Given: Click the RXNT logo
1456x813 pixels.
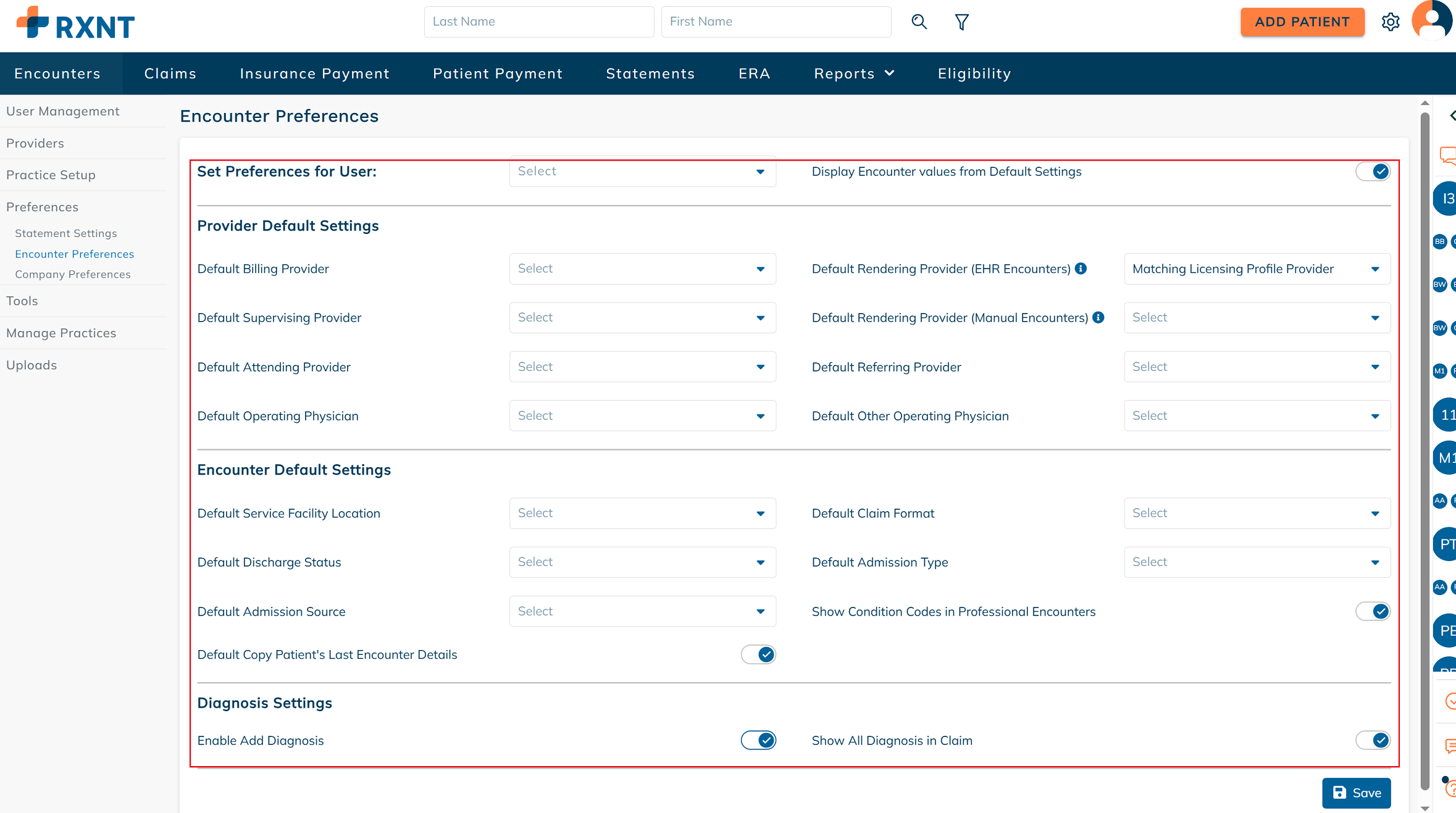Looking at the screenshot, I should 75,23.
